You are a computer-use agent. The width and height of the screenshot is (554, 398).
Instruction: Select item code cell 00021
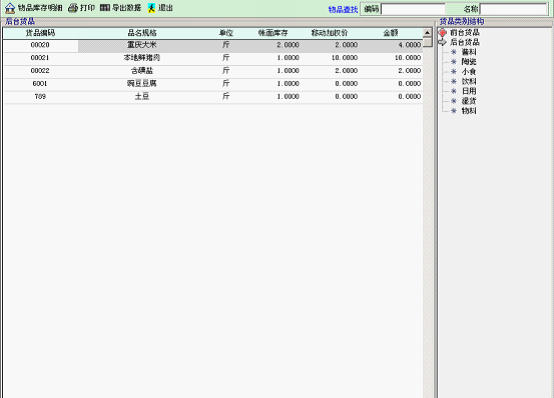point(40,58)
